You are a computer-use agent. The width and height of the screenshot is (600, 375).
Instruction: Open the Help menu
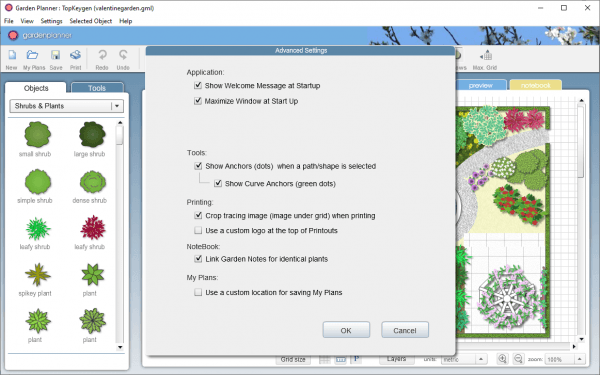(126, 21)
